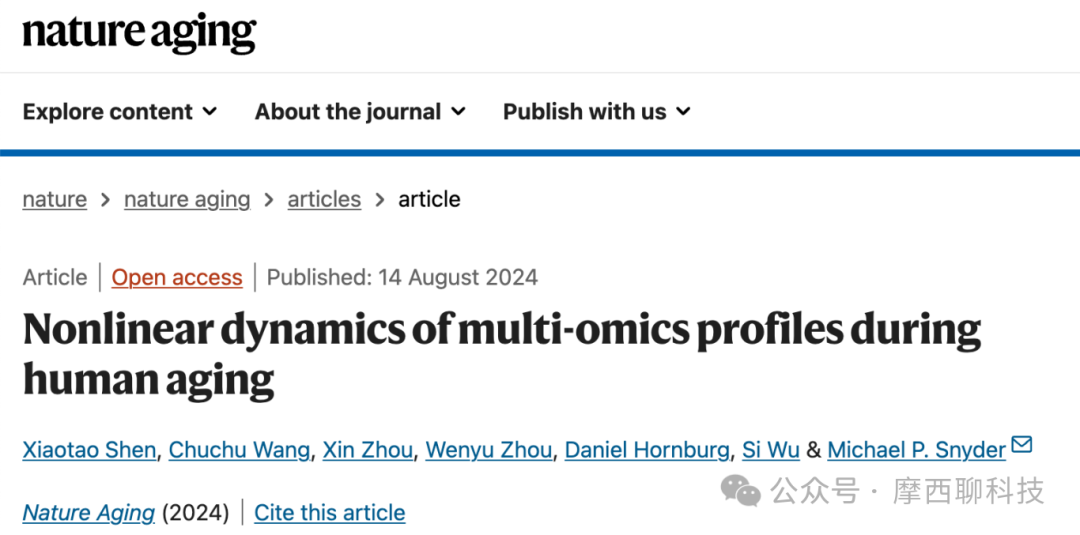The image size is (1080, 535).
Task: Click the envelope icon beside Michael P. Snyder
Action: coord(1021,445)
